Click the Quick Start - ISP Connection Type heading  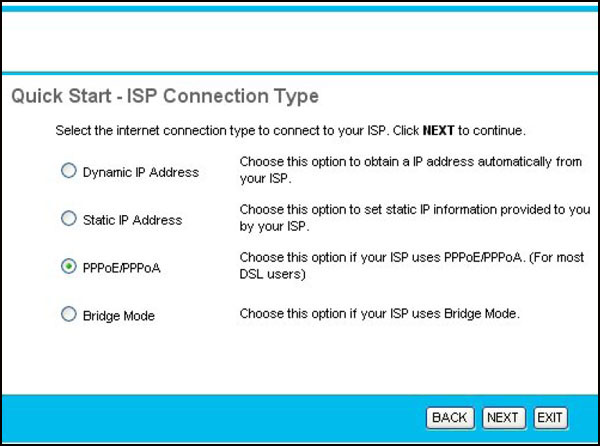click(x=164, y=97)
